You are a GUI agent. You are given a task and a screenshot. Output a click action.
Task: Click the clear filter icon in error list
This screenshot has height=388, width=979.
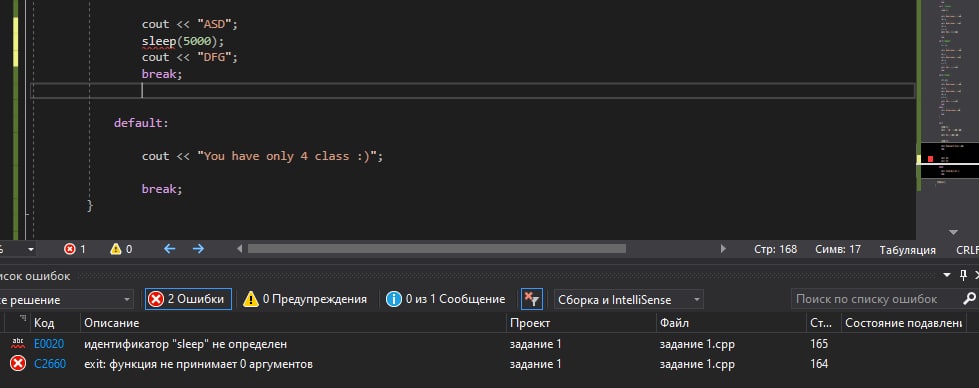532,299
